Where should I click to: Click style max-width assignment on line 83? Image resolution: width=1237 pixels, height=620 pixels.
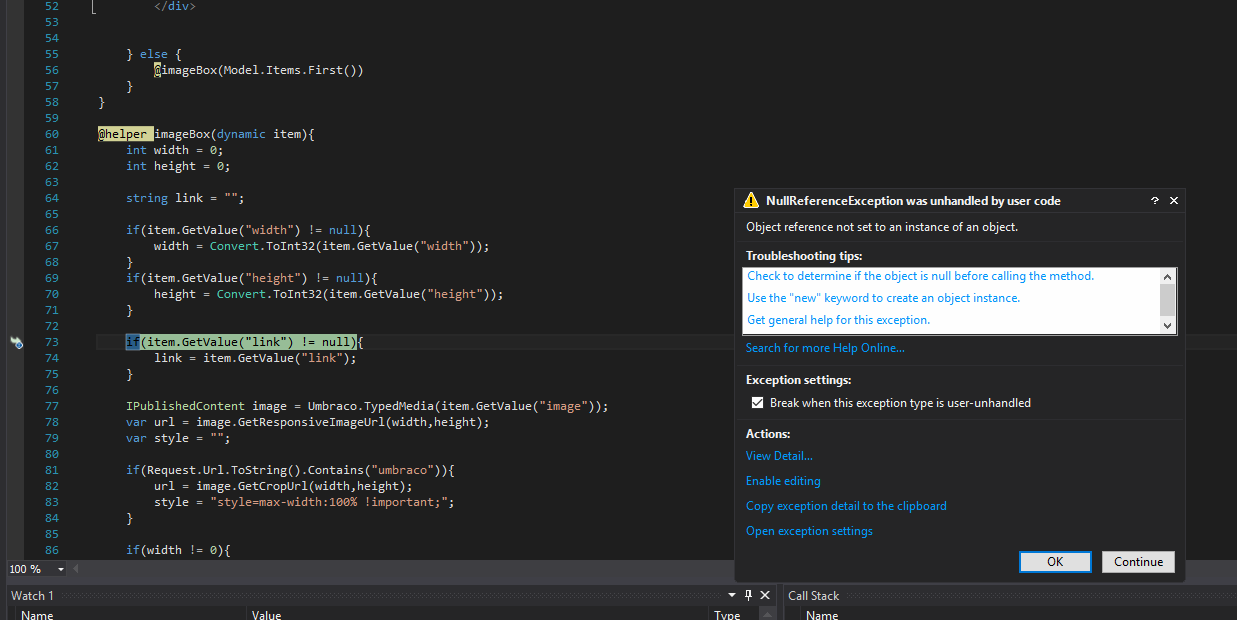(x=304, y=502)
